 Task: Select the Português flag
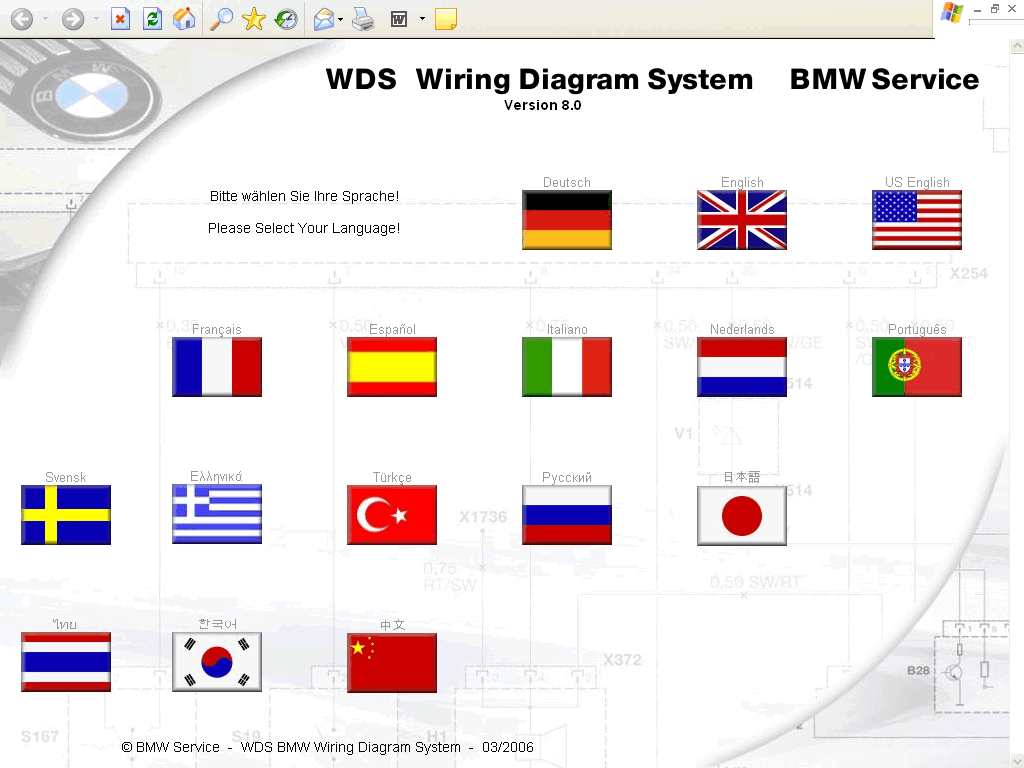tap(917, 367)
